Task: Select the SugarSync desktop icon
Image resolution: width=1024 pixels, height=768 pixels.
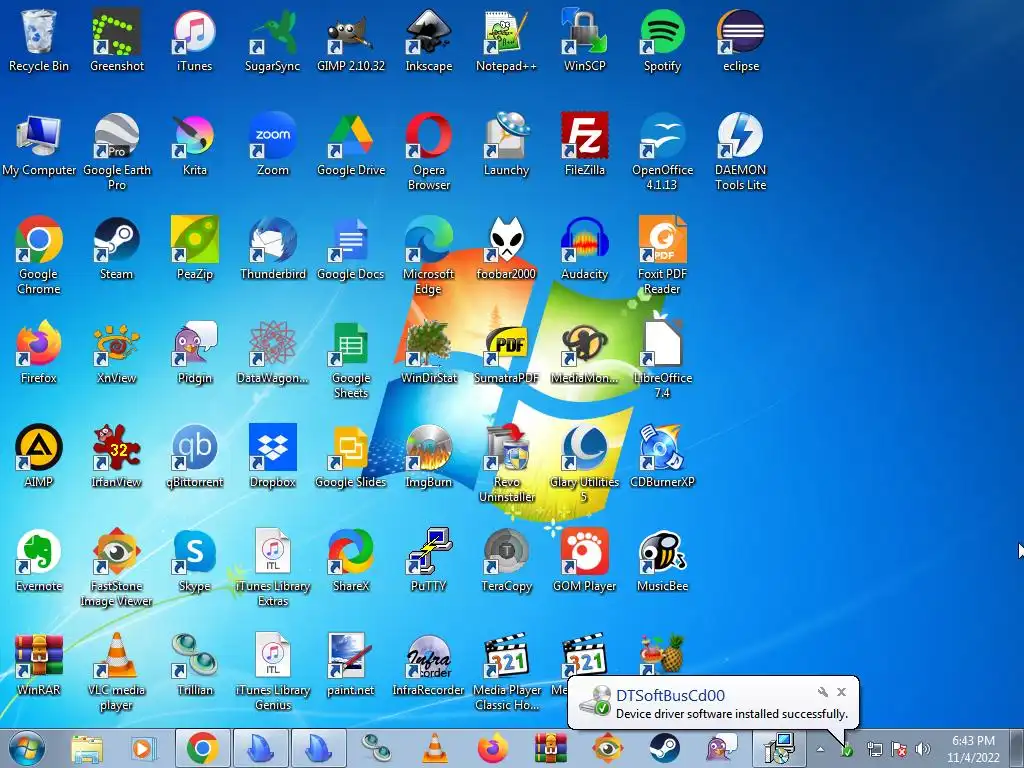Action: [x=272, y=40]
